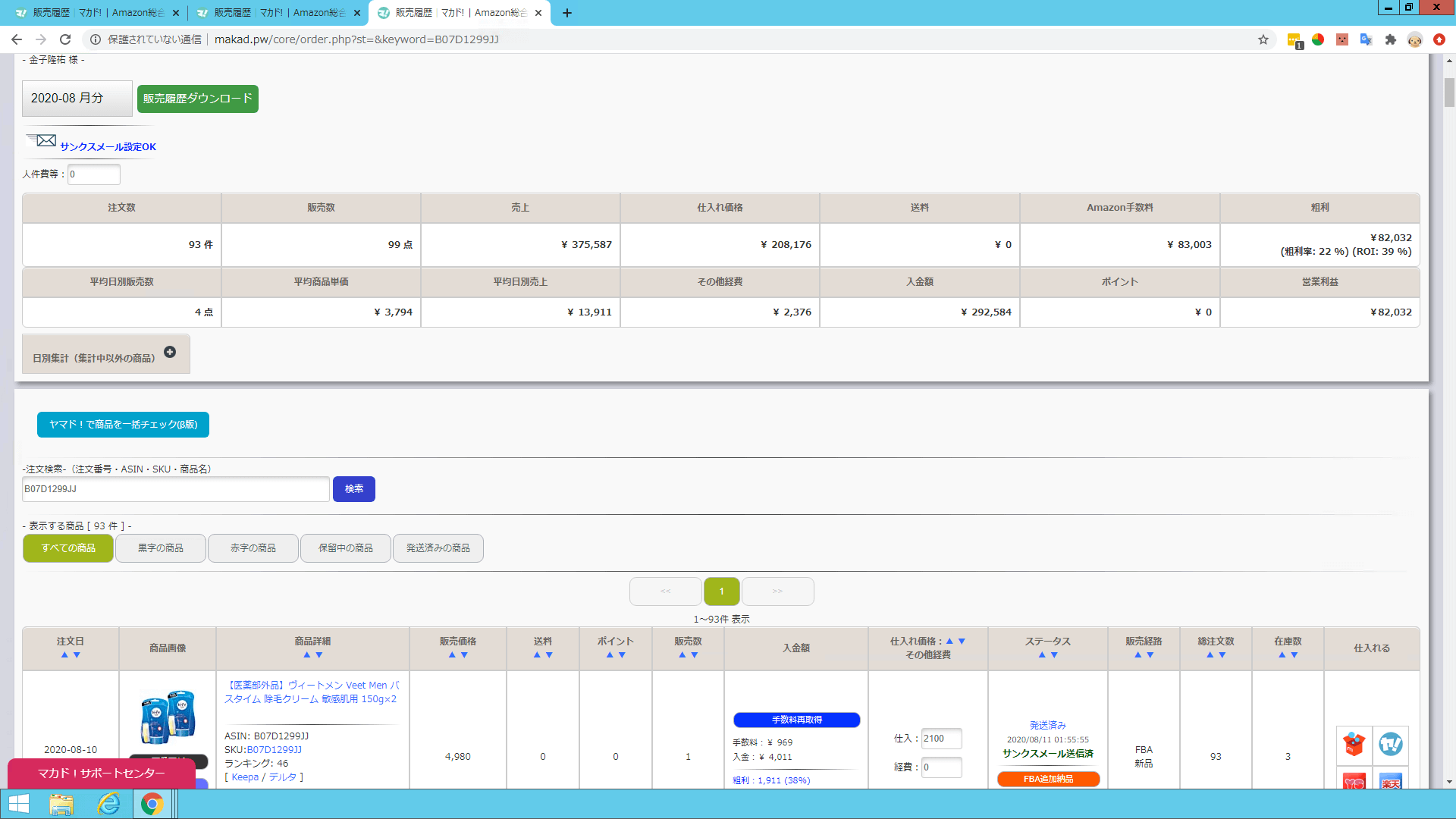This screenshot has height=819, width=1456.
Task: Sort ポイント descending with down arrow
Action: click(x=622, y=655)
